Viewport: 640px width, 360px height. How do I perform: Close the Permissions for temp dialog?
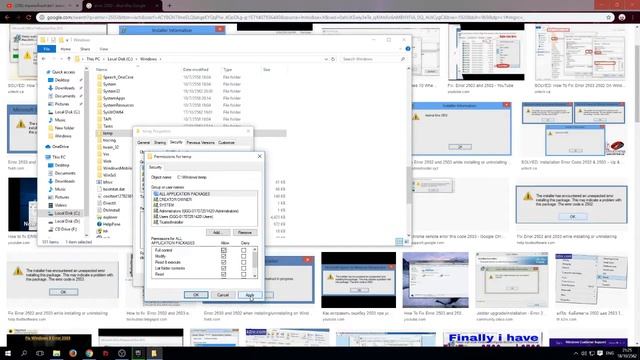click(260, 156)
